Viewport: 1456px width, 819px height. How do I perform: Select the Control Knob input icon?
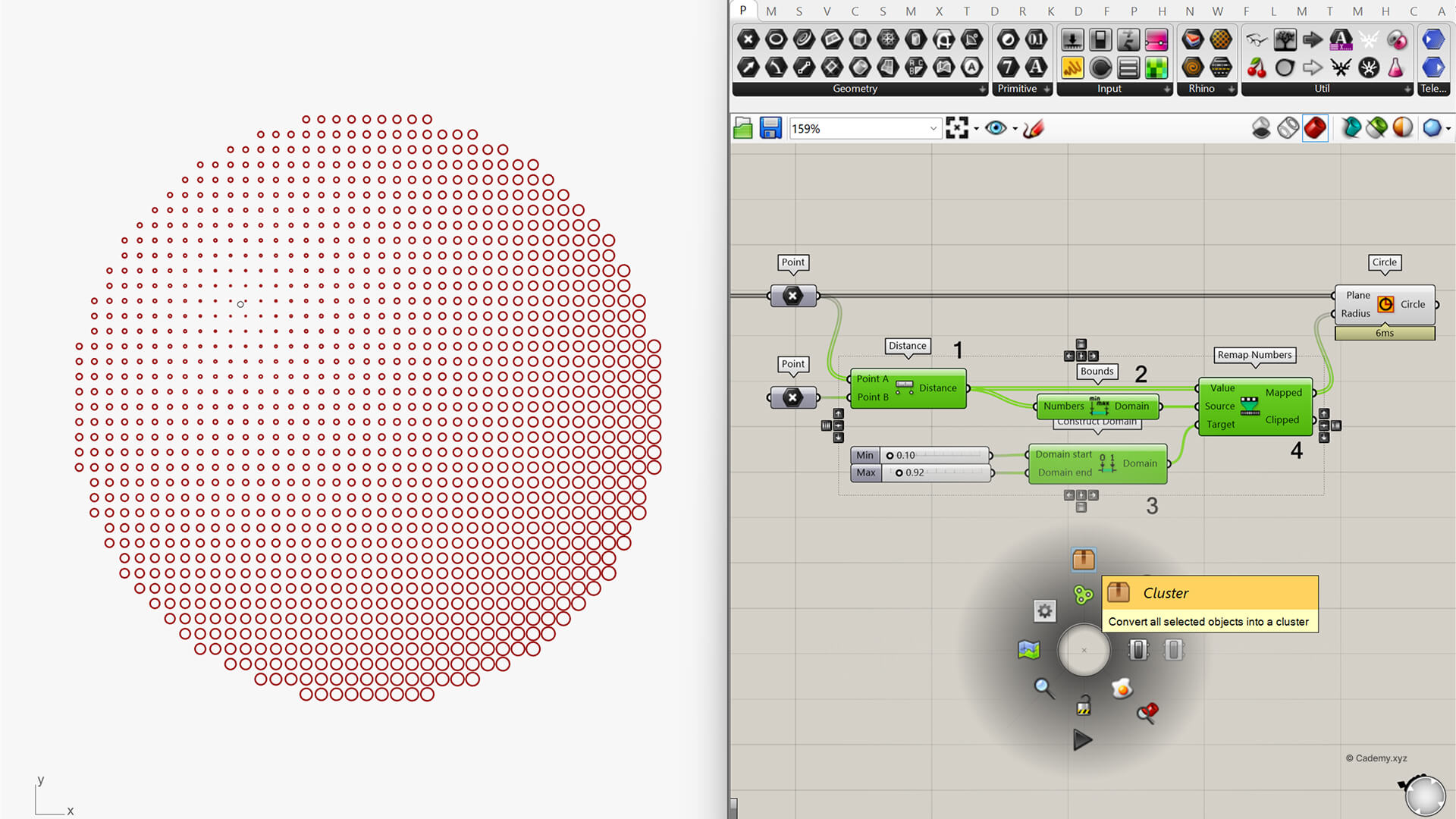coord(1100,67)
